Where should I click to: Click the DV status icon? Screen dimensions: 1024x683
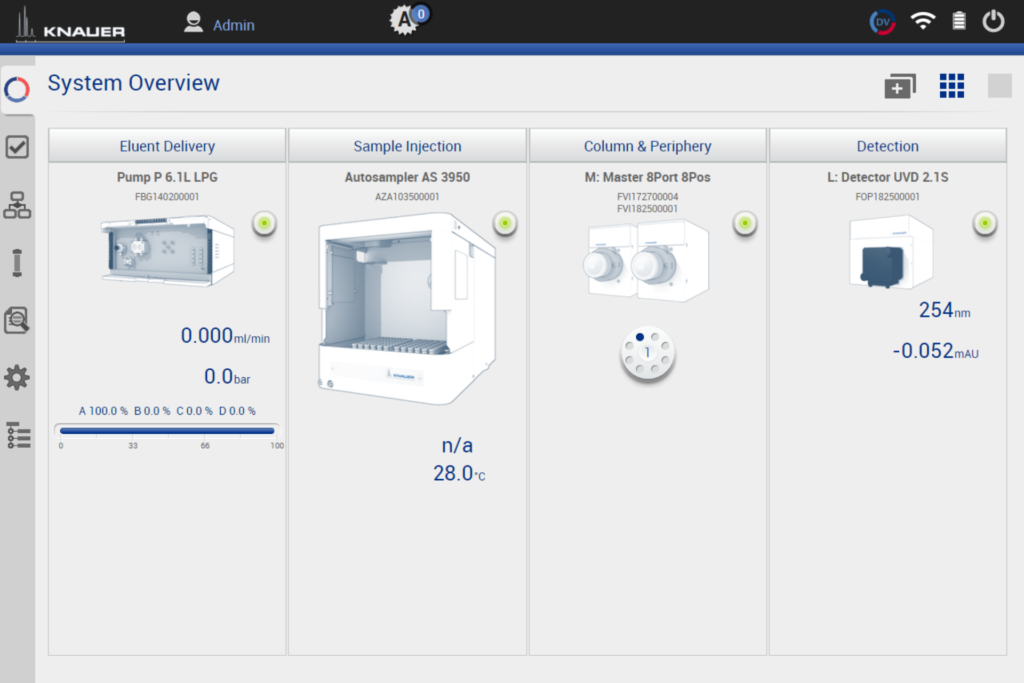point(882,22)
